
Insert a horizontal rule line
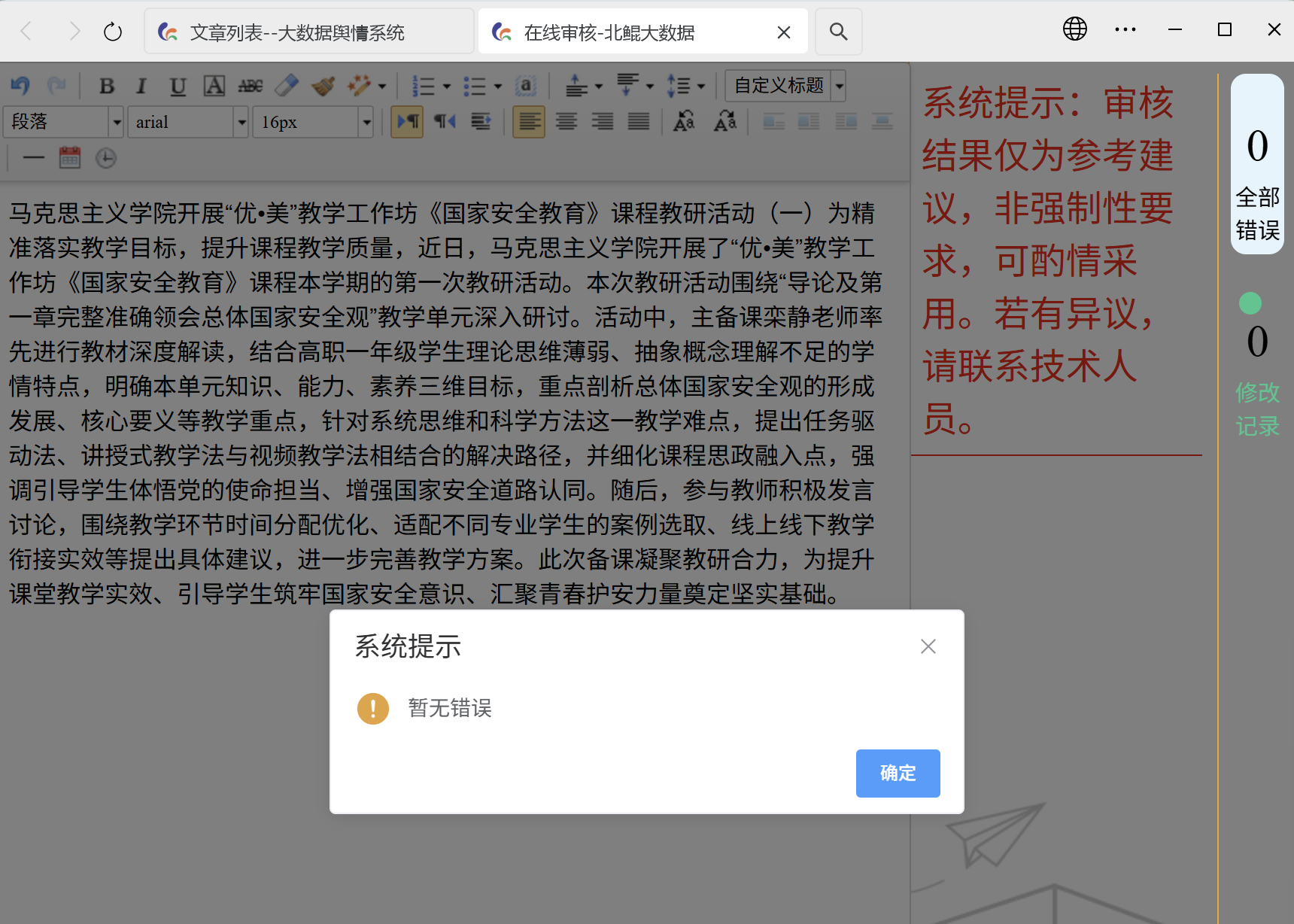click(x=34, y=158)
